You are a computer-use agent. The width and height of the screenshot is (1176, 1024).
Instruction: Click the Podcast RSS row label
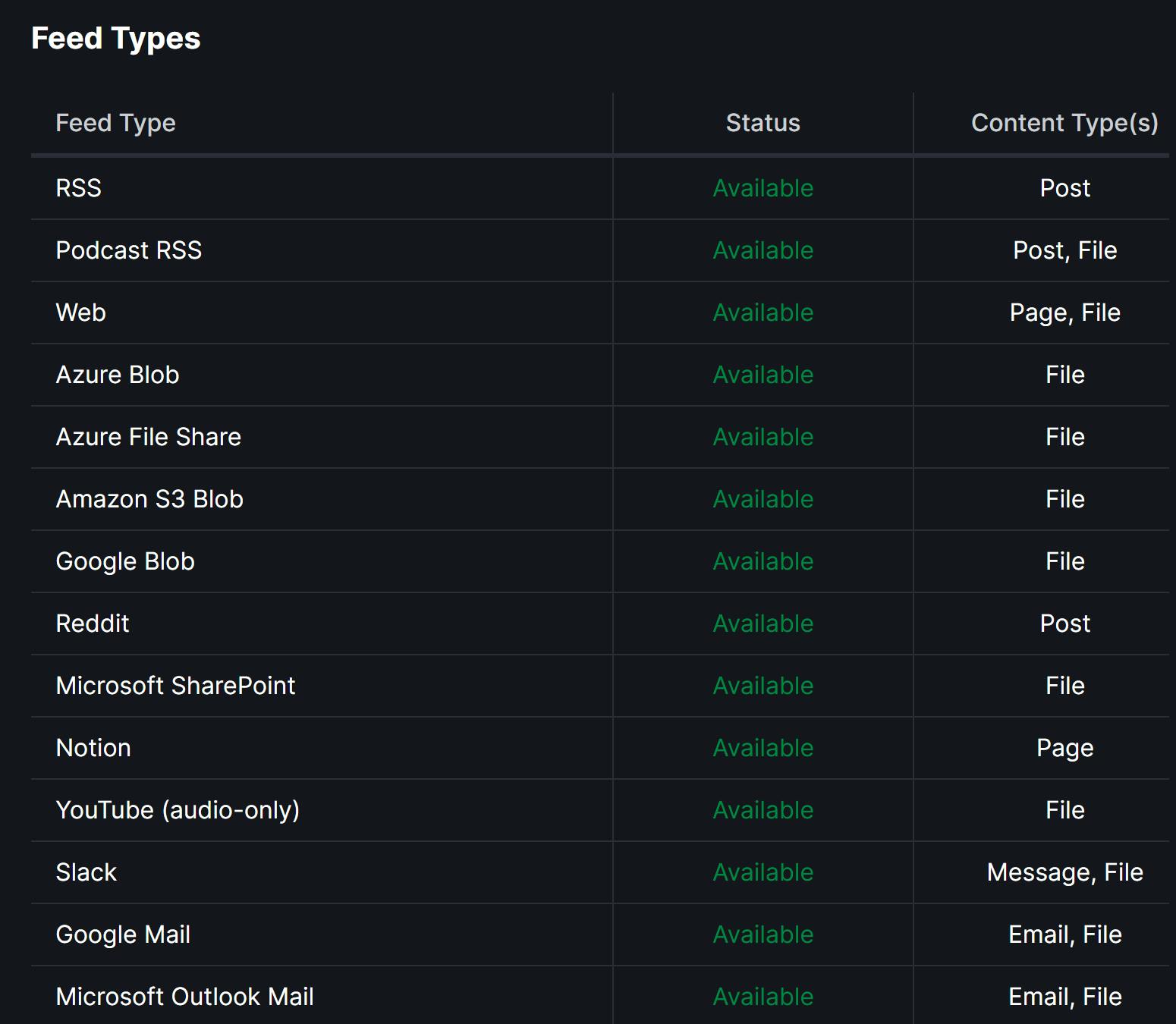pos(128,250)
